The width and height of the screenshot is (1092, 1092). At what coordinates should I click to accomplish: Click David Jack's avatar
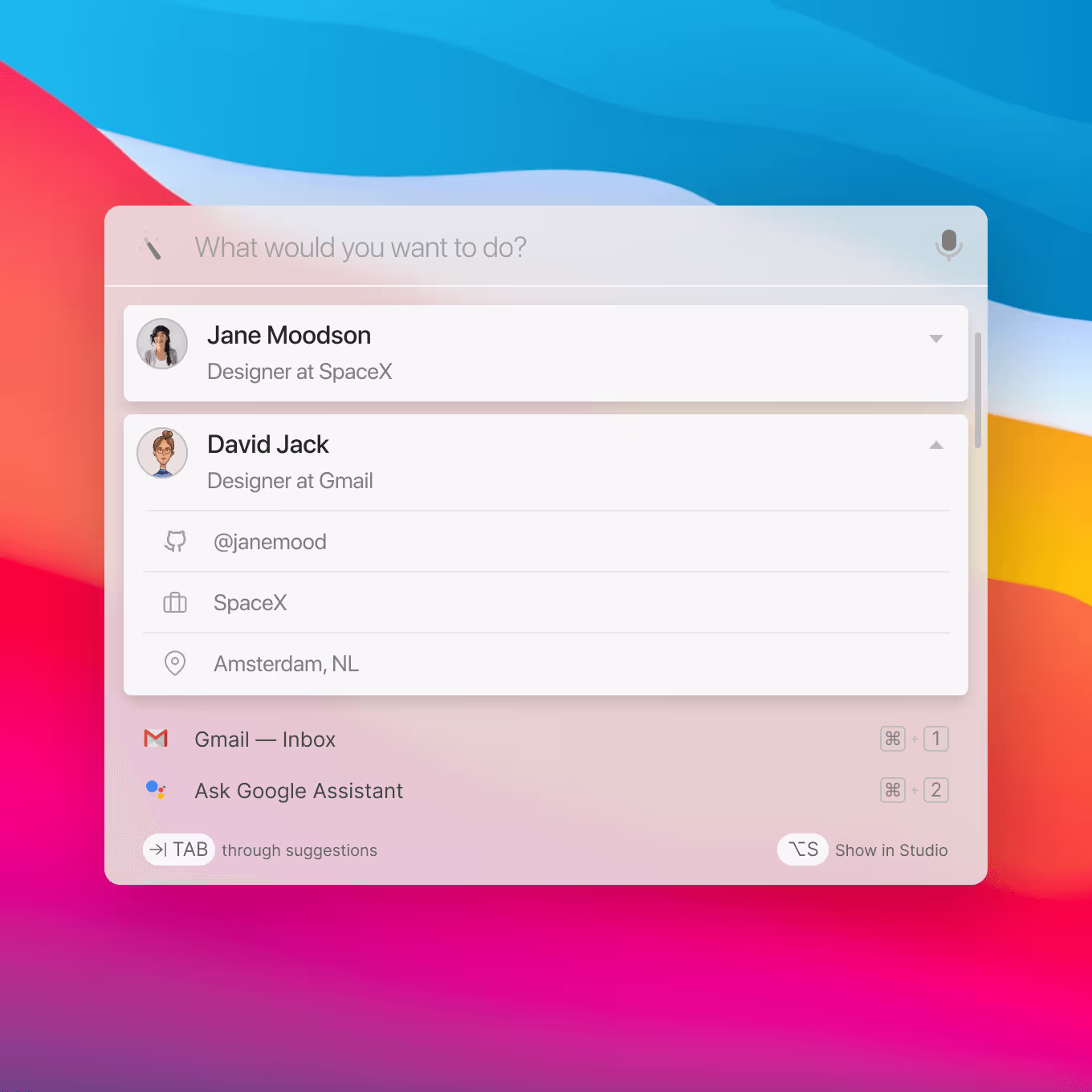click(162, 453)
